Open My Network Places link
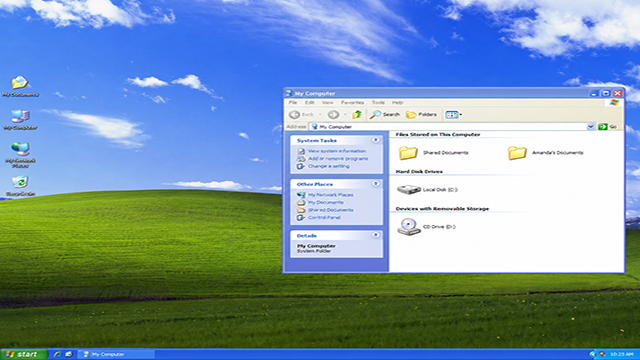This screenshot has width=640, height=360. coord(331,195)
